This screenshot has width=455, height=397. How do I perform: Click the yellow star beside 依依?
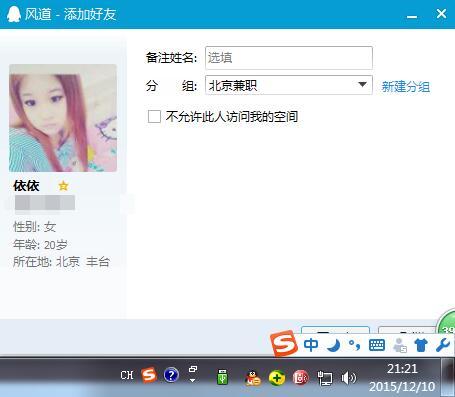pyautogui.click(x=63, y=186)
